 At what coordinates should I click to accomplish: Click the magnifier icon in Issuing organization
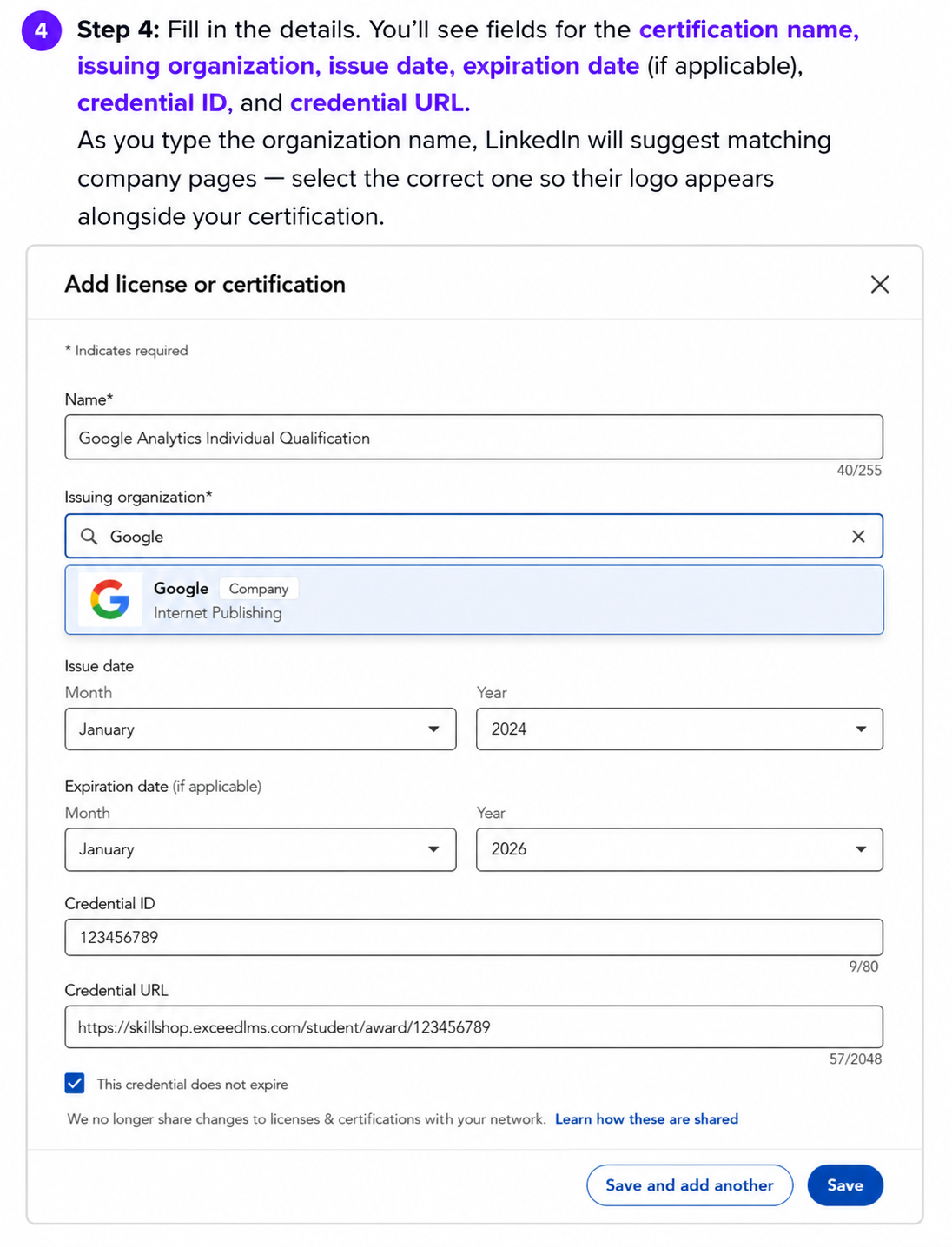[89, 537]
